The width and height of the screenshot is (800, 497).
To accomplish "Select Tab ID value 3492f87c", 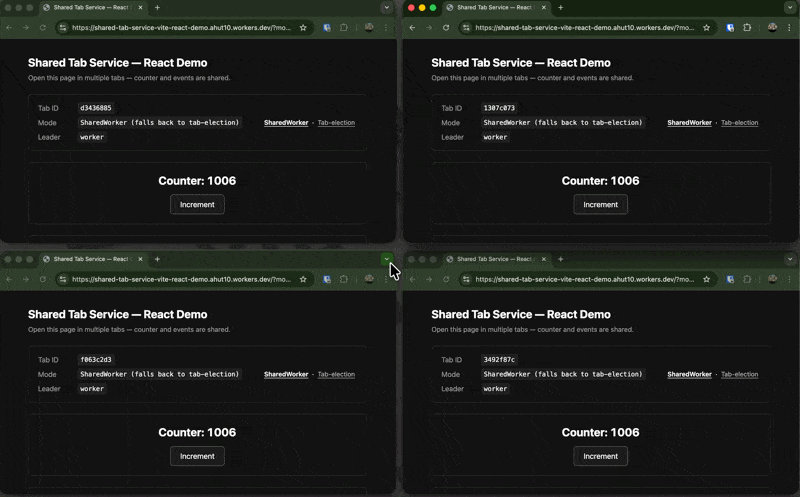I will coord(499,360).
